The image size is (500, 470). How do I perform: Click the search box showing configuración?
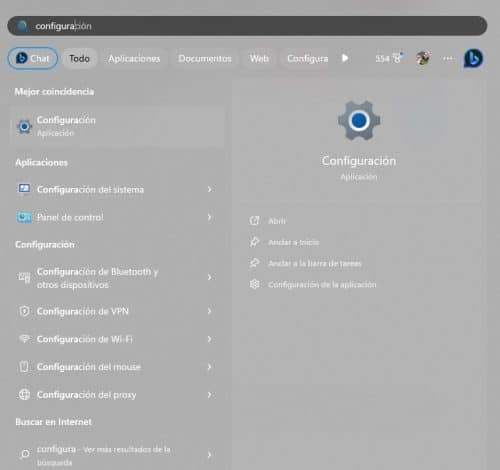pos(247,26)
